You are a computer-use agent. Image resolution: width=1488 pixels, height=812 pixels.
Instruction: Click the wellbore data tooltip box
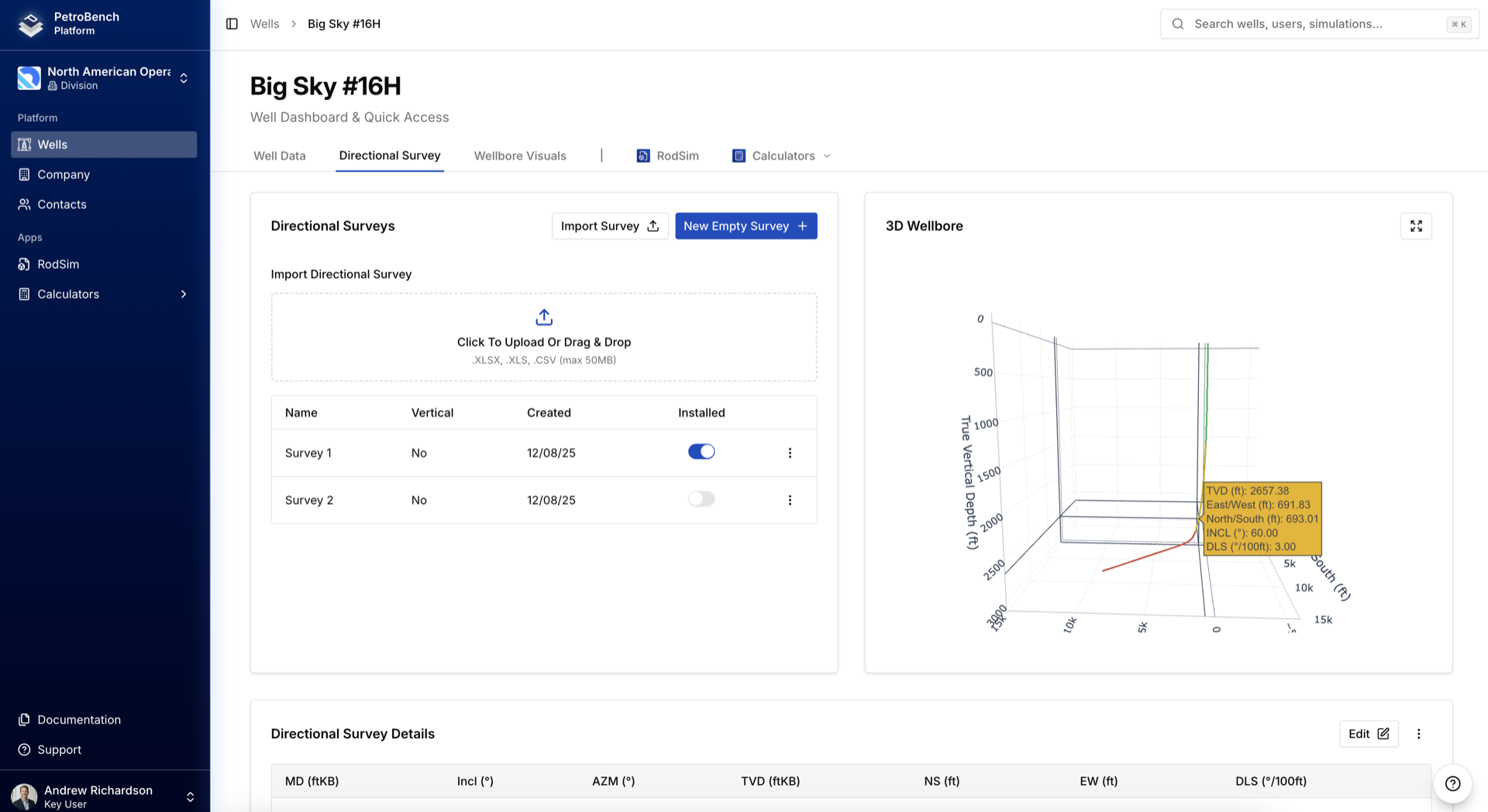pos(1262,518)
